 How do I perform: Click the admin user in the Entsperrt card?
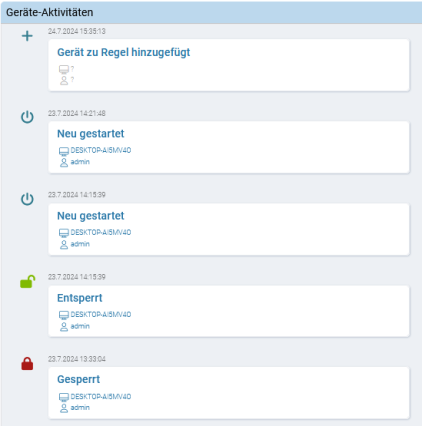pyautogui.click(x=80, y=326)
